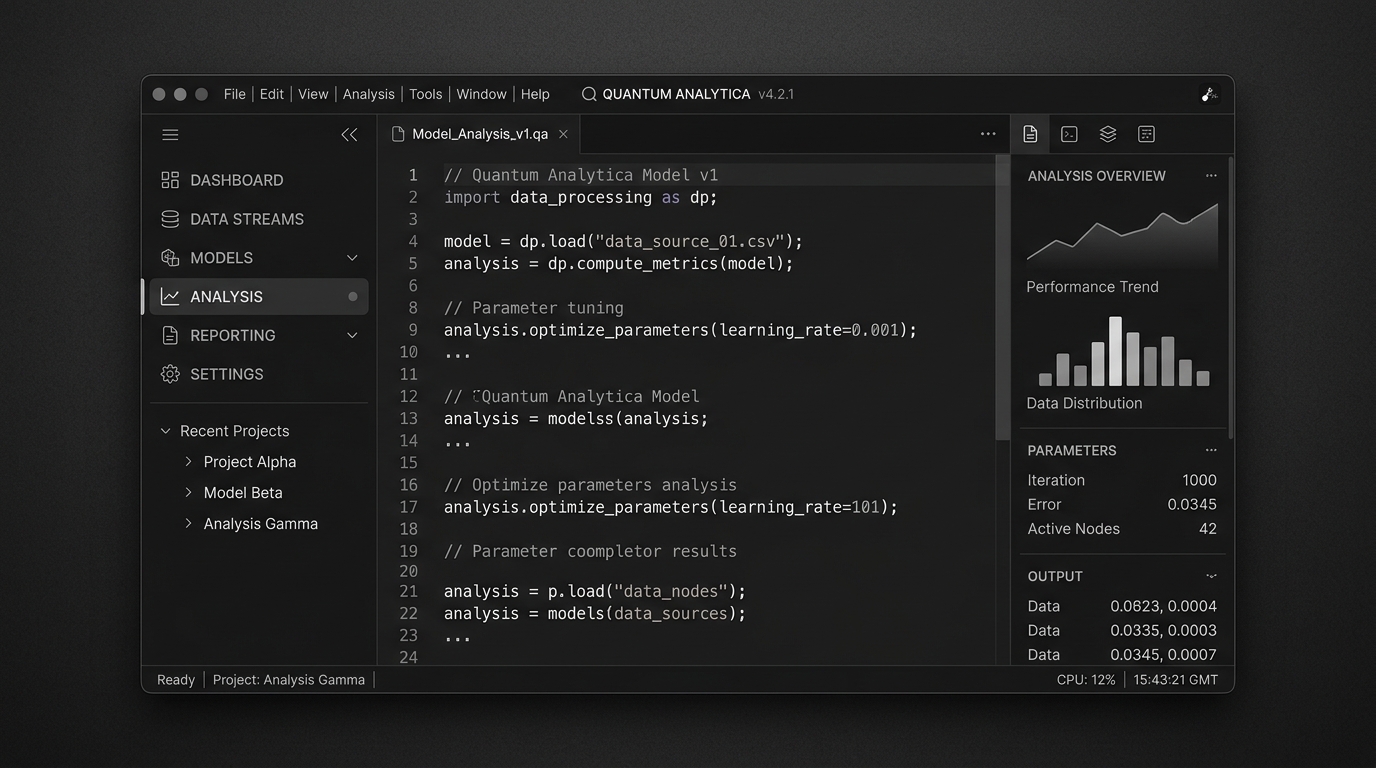1376x768 pixels.
Task: Click Iteration value 1000
Action: 1199,480
